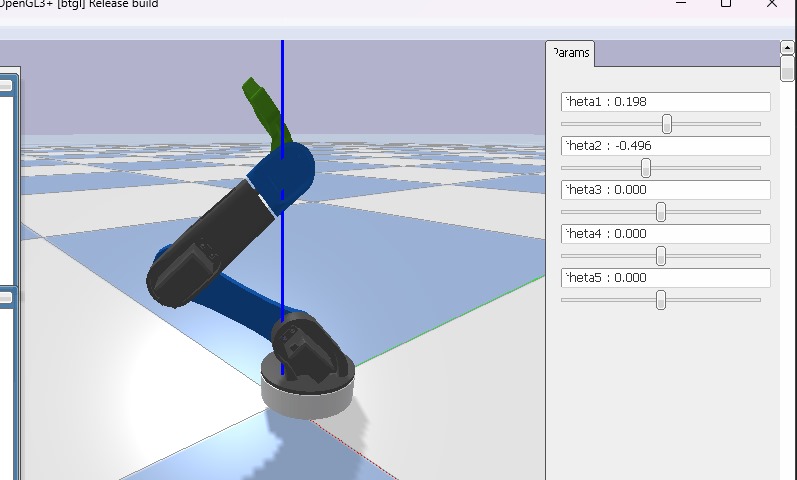Focus the theta4 value field
Viewport: 797px width, 480px height.
pyautogui.click(x=666, y=234)
